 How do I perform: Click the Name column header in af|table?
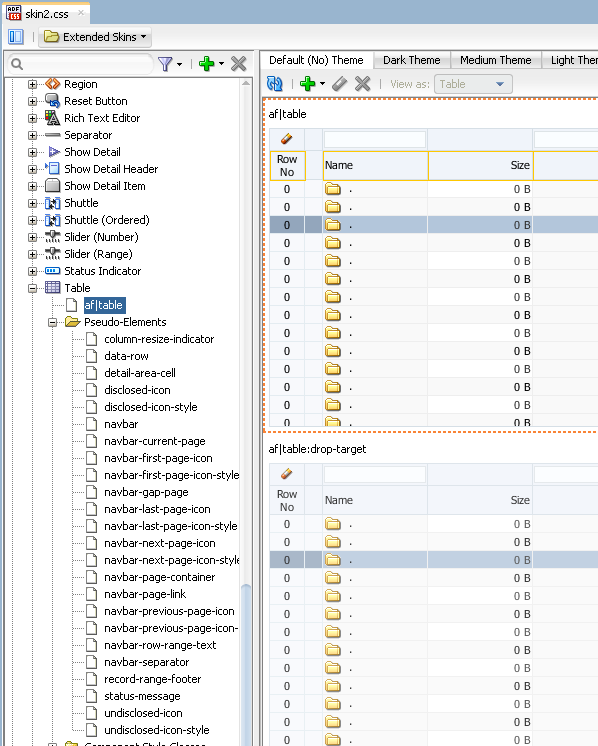375,166
